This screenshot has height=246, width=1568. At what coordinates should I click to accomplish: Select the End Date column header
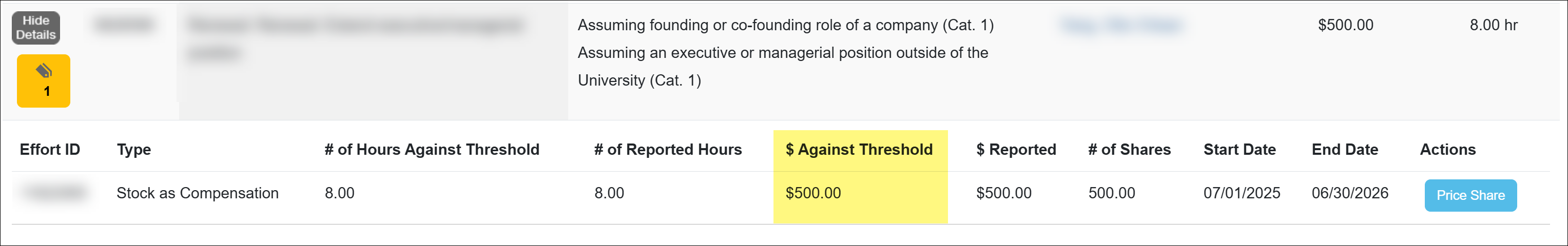(x=1345, y=150)
